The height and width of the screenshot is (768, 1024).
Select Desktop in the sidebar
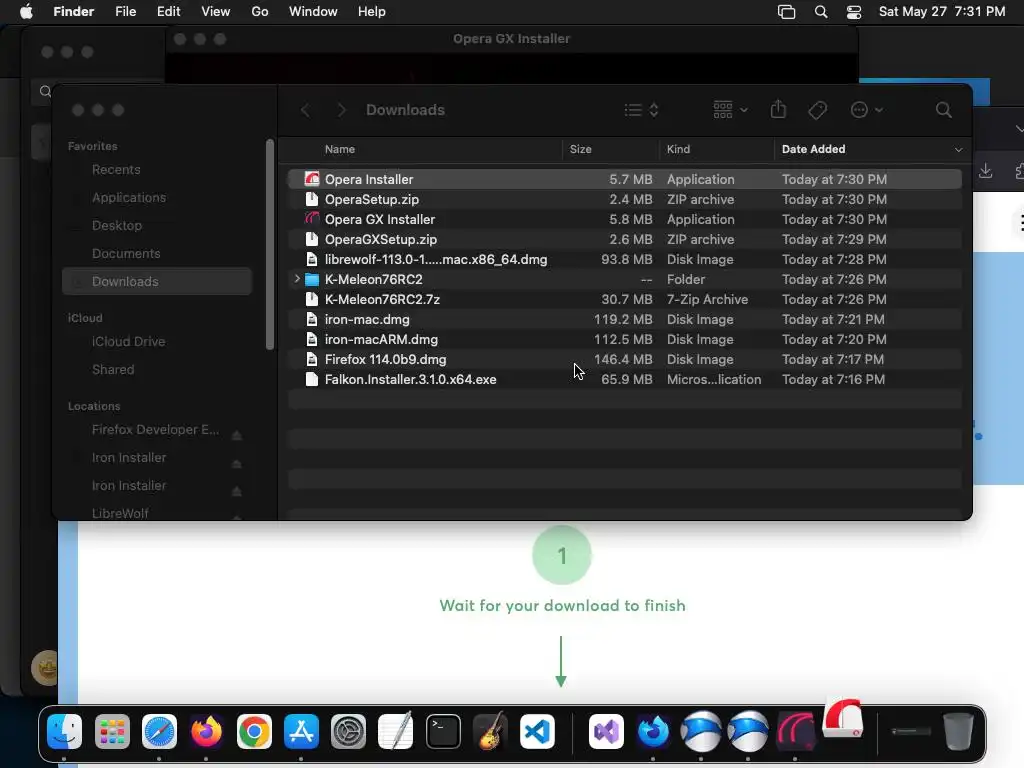tap(116, 225)
